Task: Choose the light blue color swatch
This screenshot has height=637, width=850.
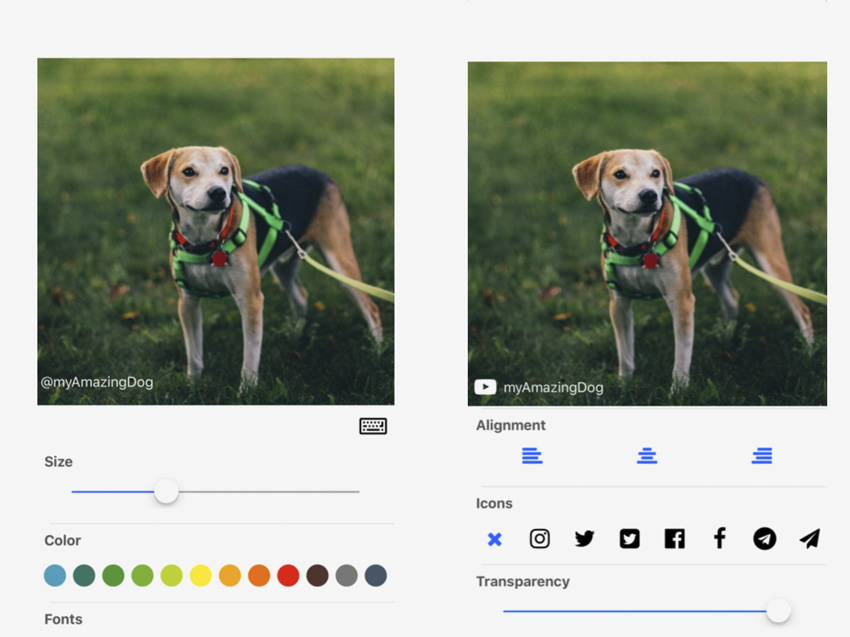Action: (55, 576)
